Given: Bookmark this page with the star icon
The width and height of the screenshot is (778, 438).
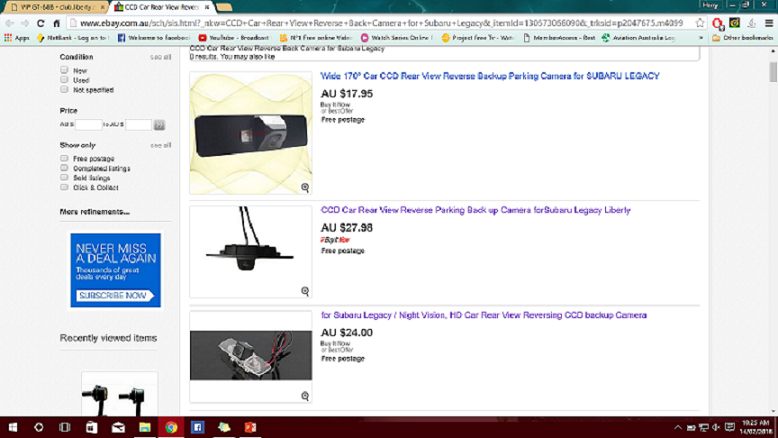Looking at the screenshot, I should [x=700, y=22].
